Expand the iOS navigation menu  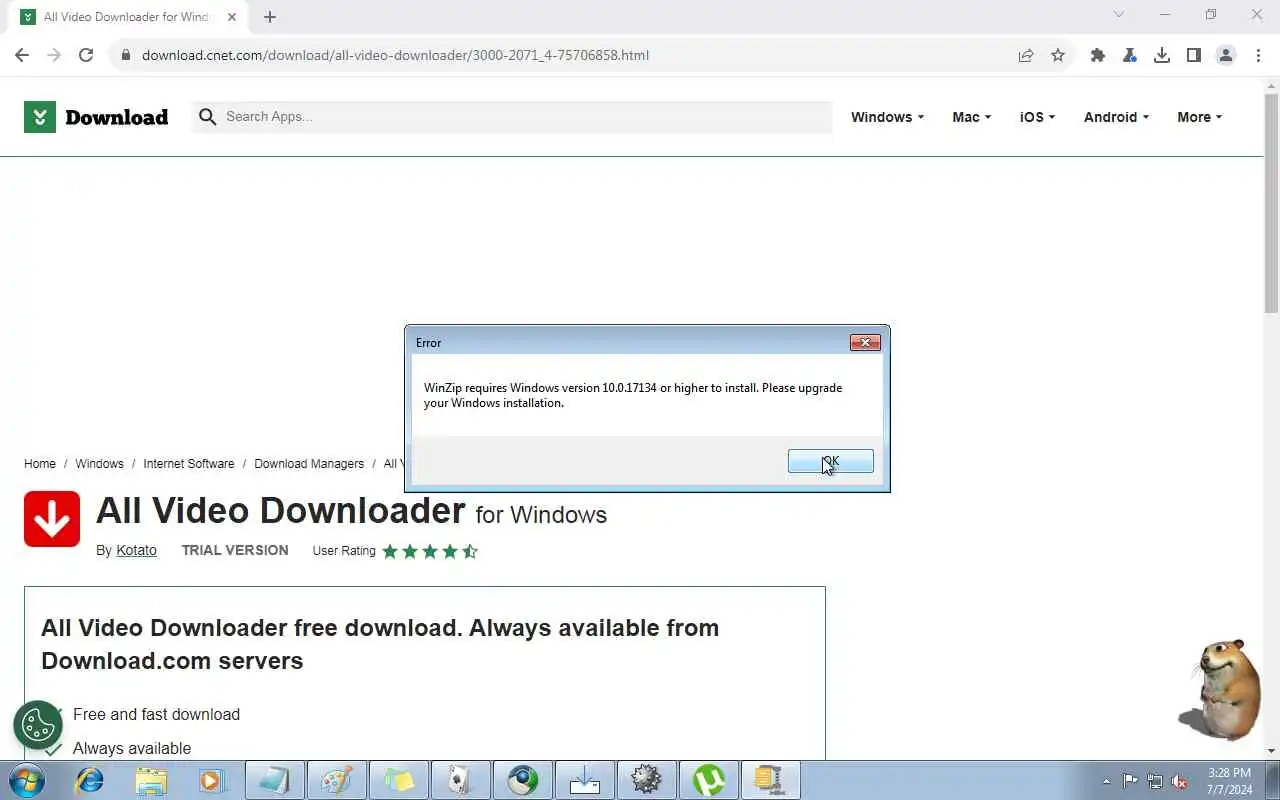pyautogui.click(x=1037, y=117)
